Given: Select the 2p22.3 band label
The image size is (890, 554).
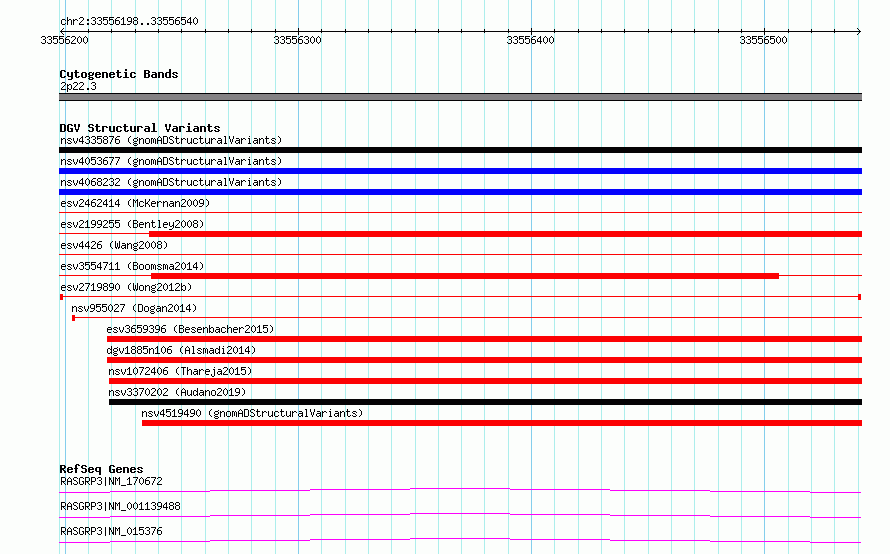Looking at the screenshot, I should [x=78, y=86].
